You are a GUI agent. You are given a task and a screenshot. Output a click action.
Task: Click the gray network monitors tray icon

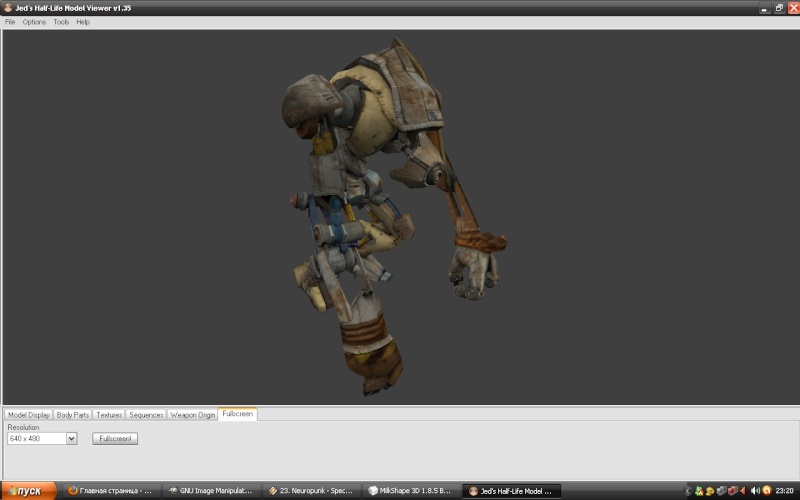[x=721, y=491]
